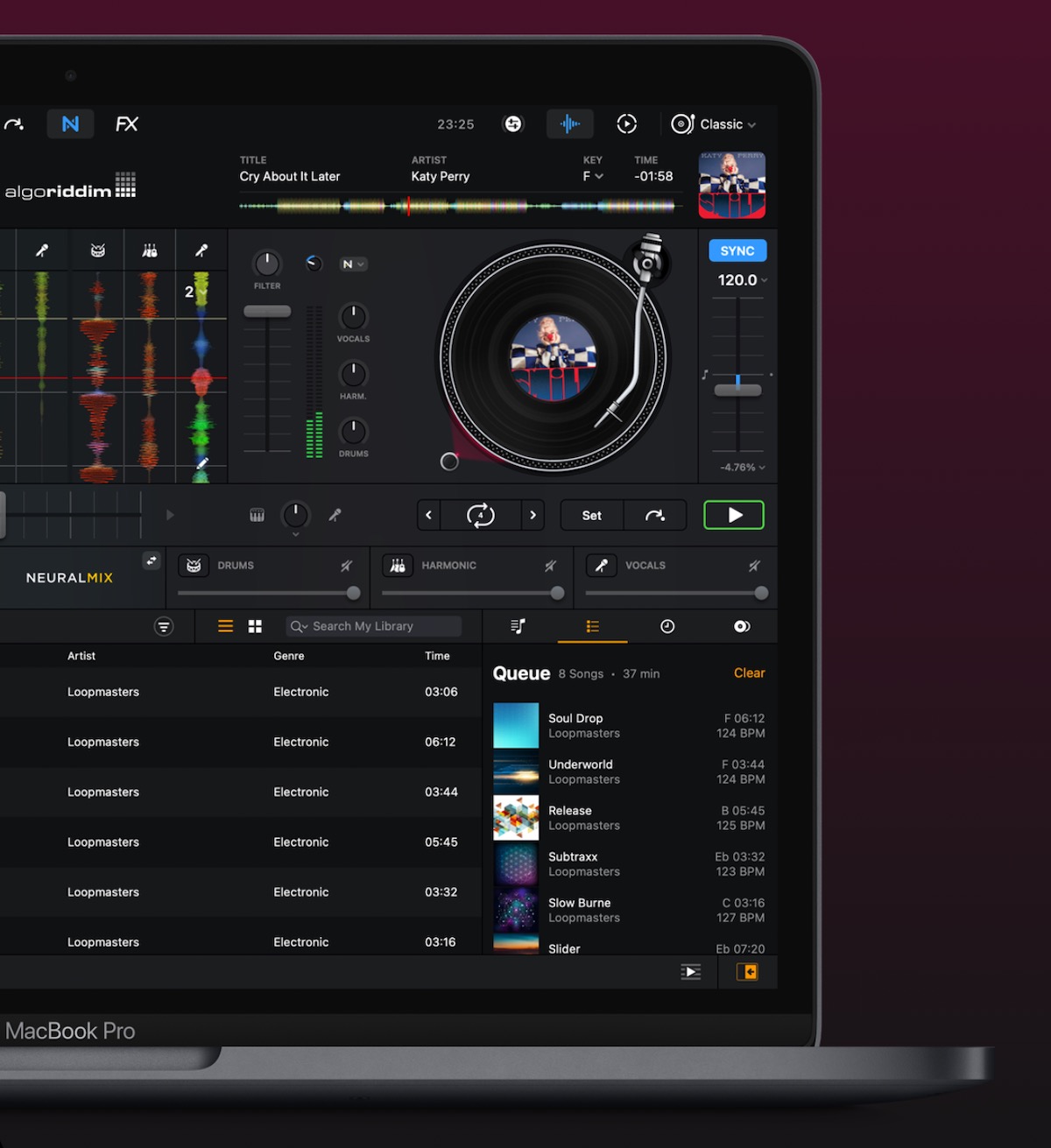Mute the VOCALS stem

pyautogui.click(x=754, y=567)
